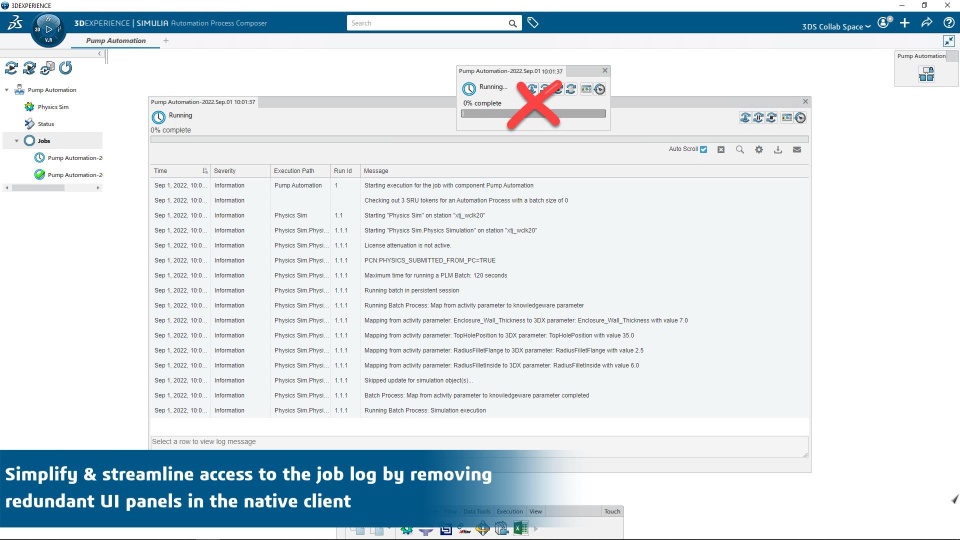Image resolution: width=960 pixels, height=540 pixels.
Task: Open the help question mark icon
Action: point(948,23)
